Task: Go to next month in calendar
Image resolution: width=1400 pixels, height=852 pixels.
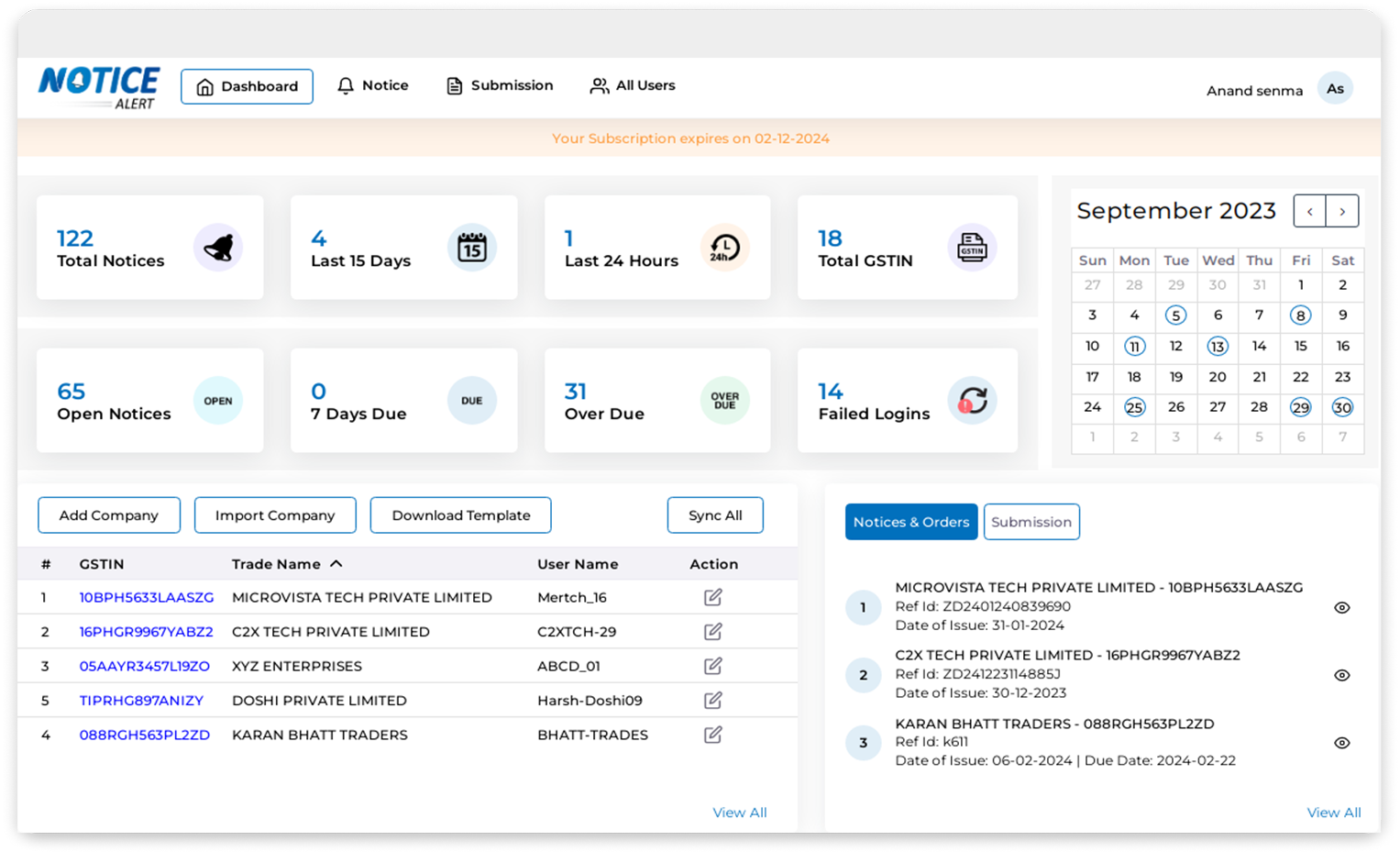Action: [x=1342, y=212]
